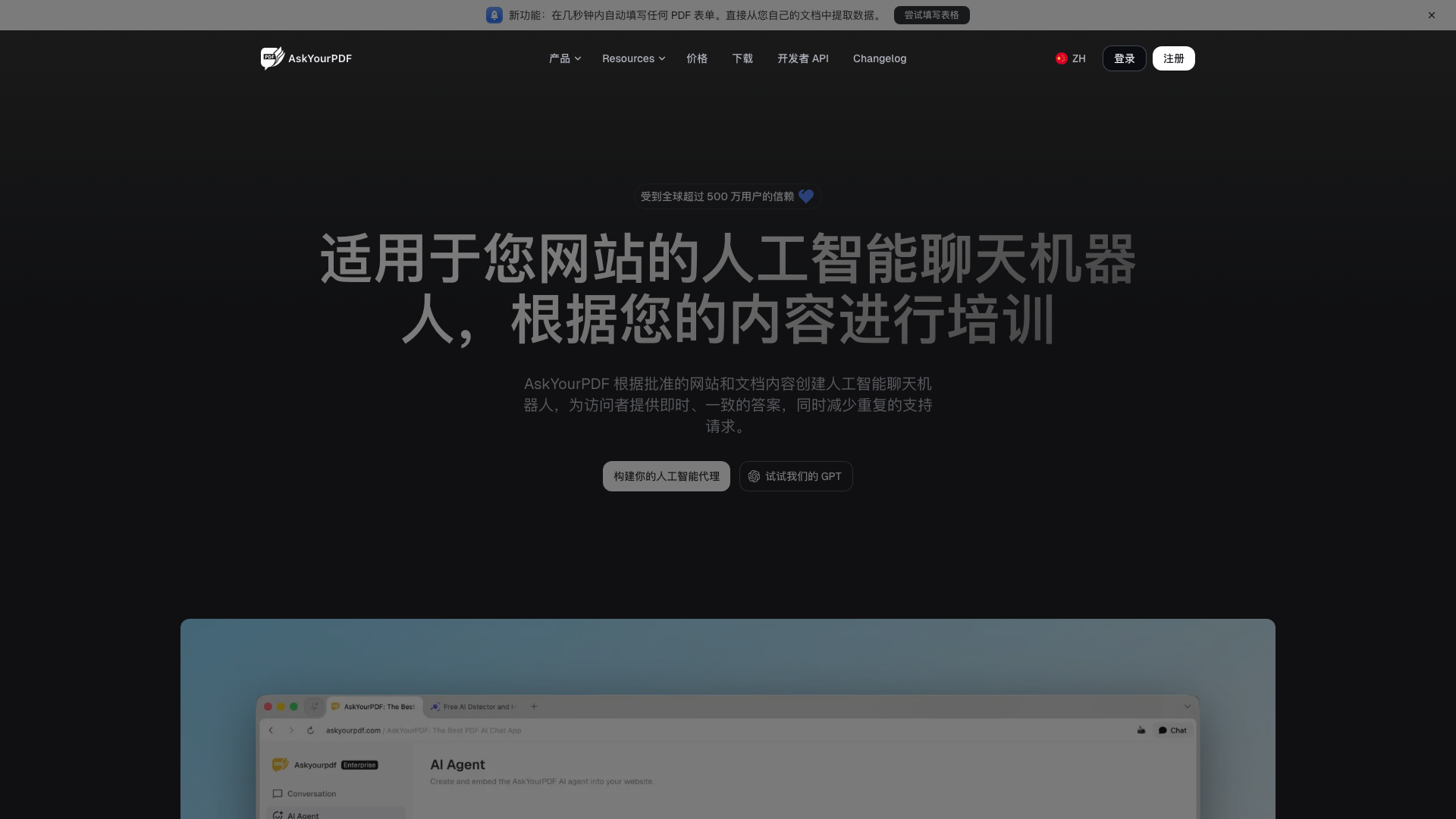The height and width of the screenshot is (819, 1456).
Task: Expand the Resources dropdown menu
Action: click(633, 58)
